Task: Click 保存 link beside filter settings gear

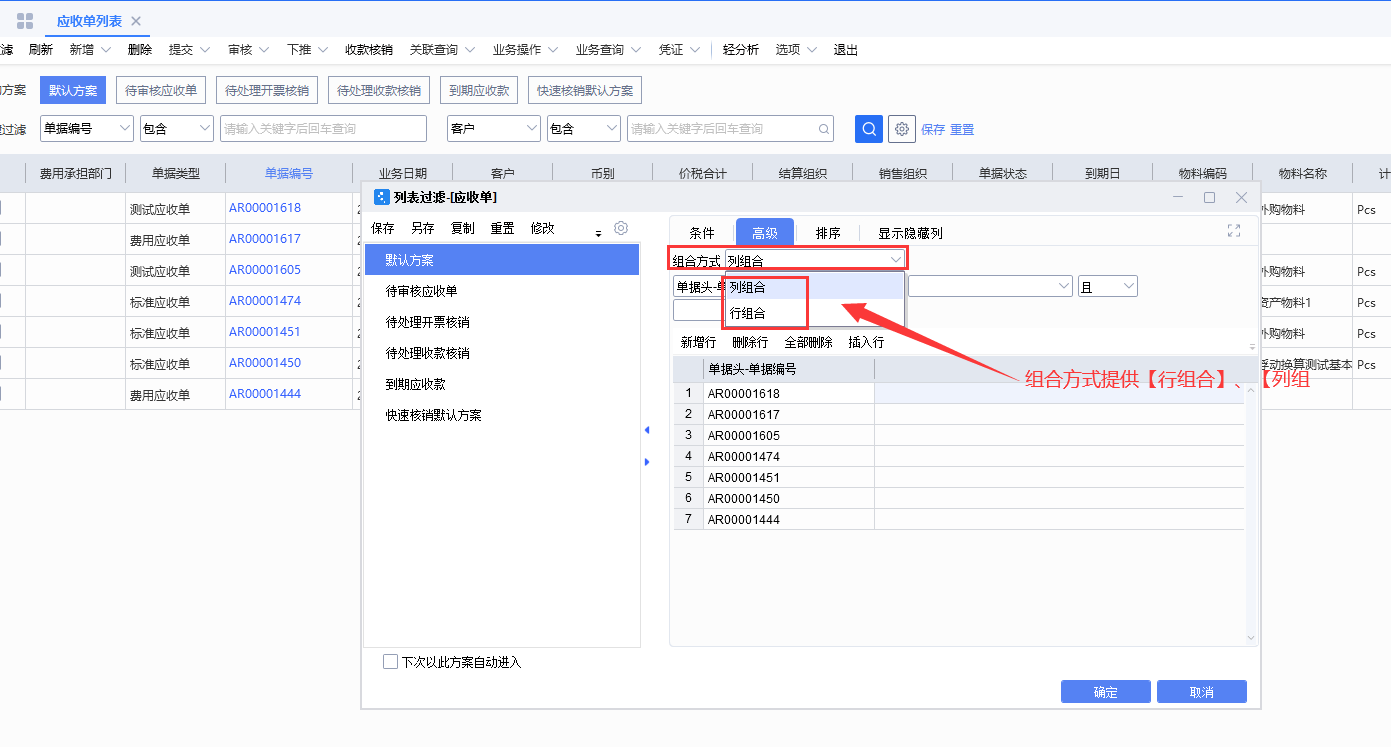Action: pyautogui.click(x=933, y=130)
